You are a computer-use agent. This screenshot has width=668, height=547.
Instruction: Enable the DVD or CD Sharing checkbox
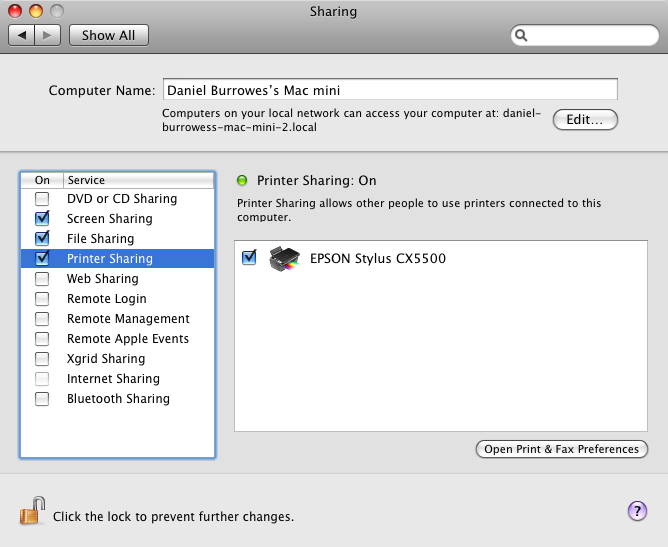pyautogui.click(x=42, y=199)
